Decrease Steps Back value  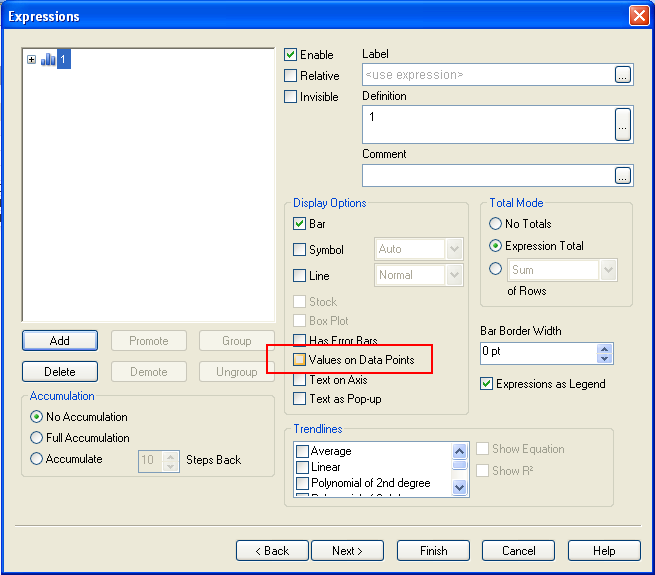170,466
